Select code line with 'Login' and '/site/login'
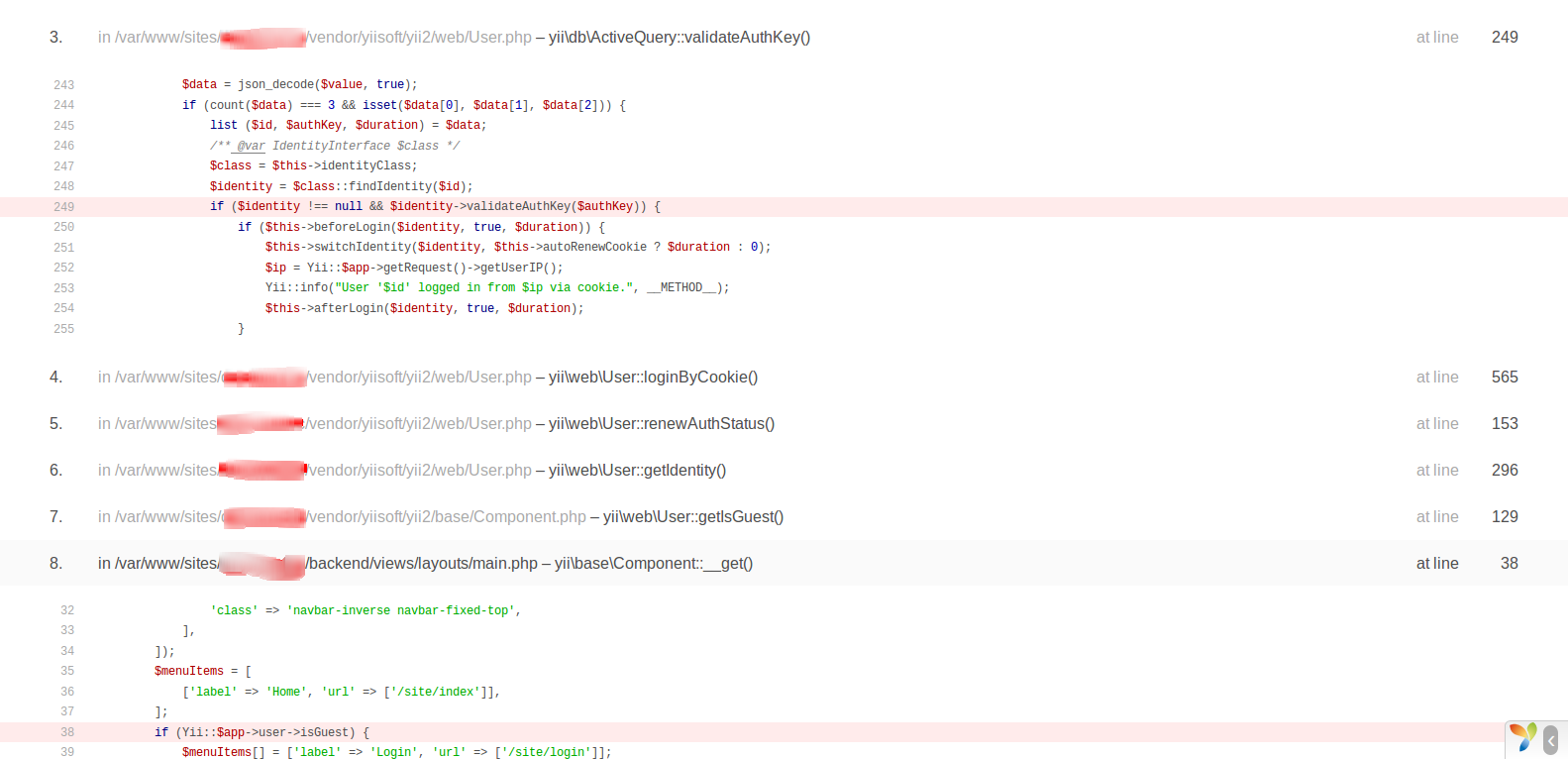Screen dimensions: 1568x759 pyautogui.click(x=396, y=752)
